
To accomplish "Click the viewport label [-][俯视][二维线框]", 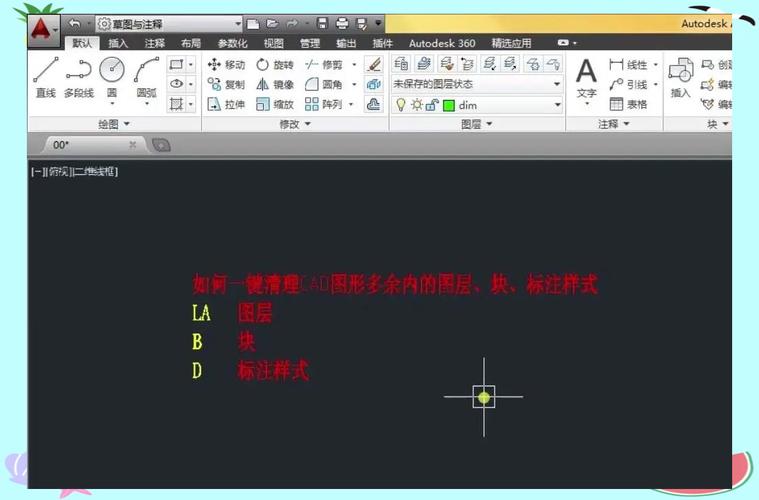I will (75, 171).
